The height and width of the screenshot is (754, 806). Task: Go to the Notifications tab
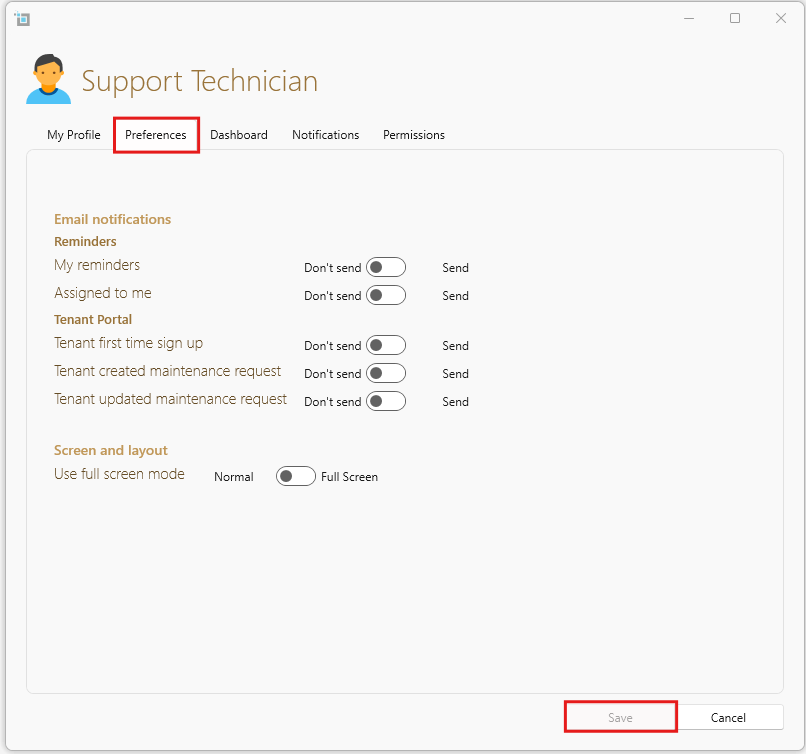pos(325,135)
